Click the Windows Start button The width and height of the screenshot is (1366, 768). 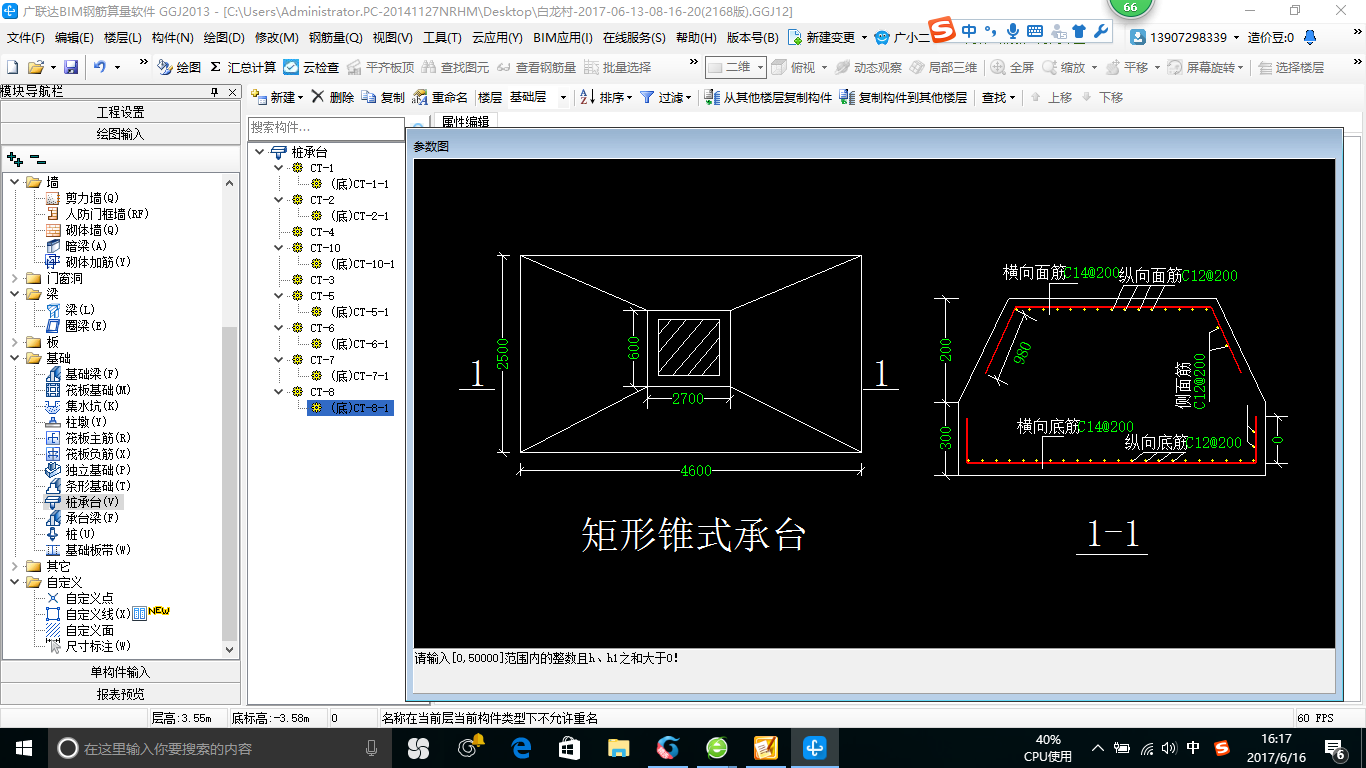[x=22, y=747]
